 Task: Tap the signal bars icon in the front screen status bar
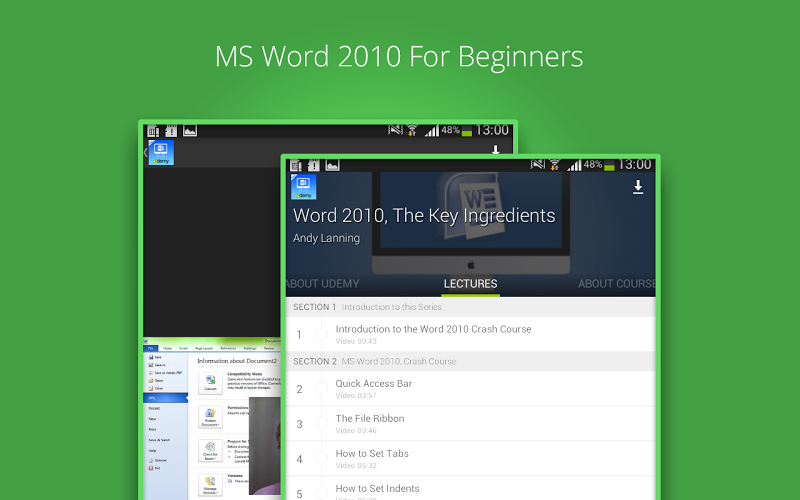click(574, 165)
